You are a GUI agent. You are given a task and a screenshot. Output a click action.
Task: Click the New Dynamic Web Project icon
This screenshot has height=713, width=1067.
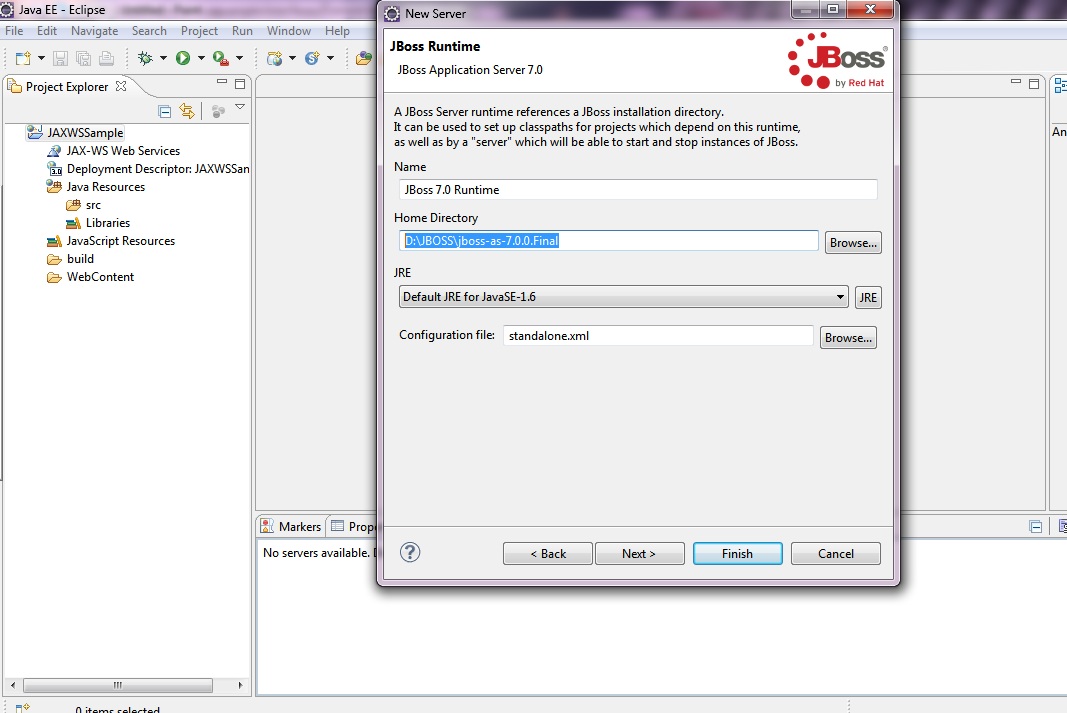(274, 59)
